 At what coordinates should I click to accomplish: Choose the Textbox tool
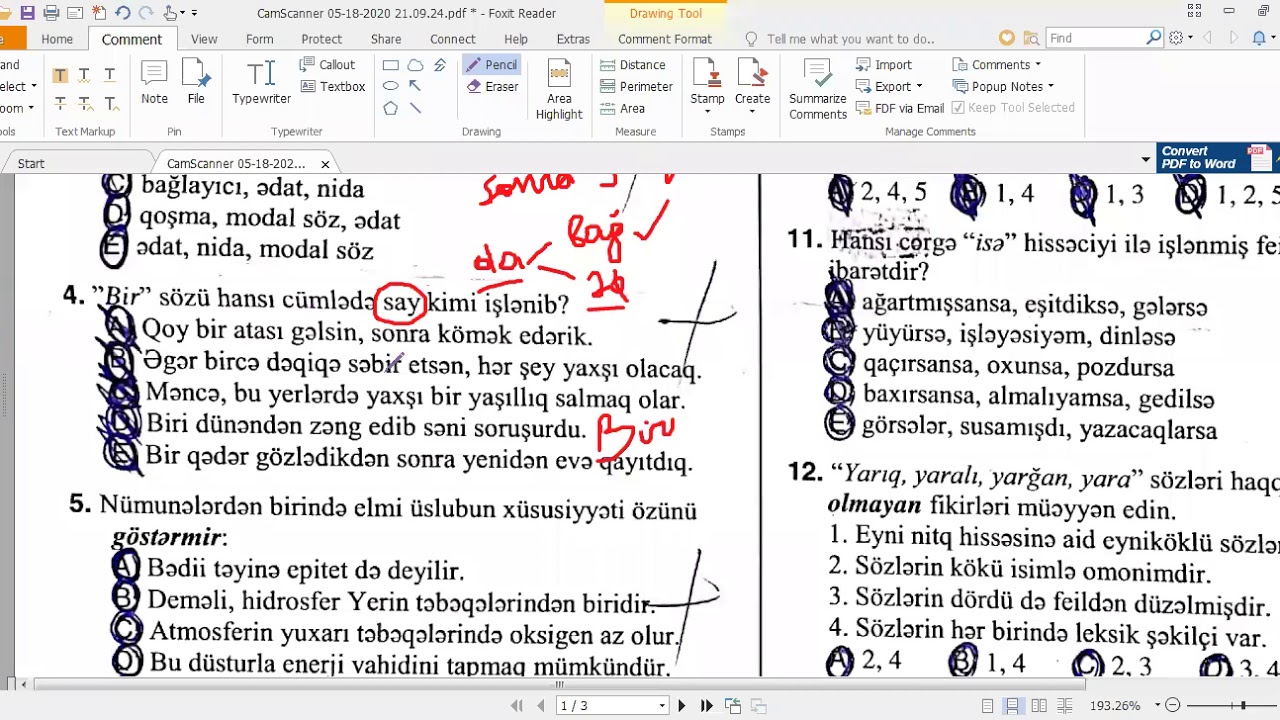[x=333, y=87]
